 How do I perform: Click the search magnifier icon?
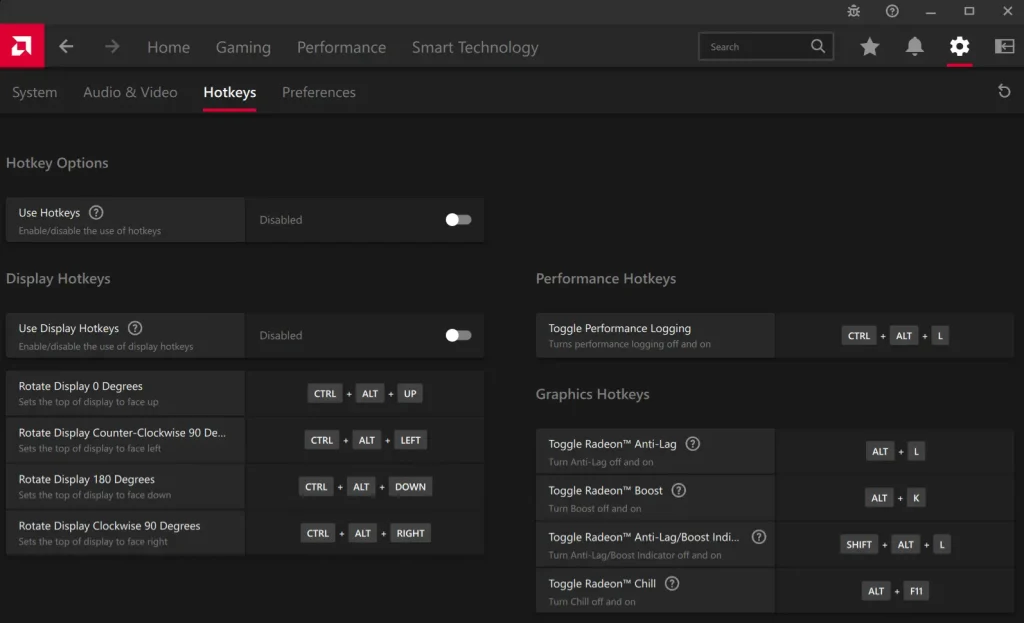[x=818, y=46]
